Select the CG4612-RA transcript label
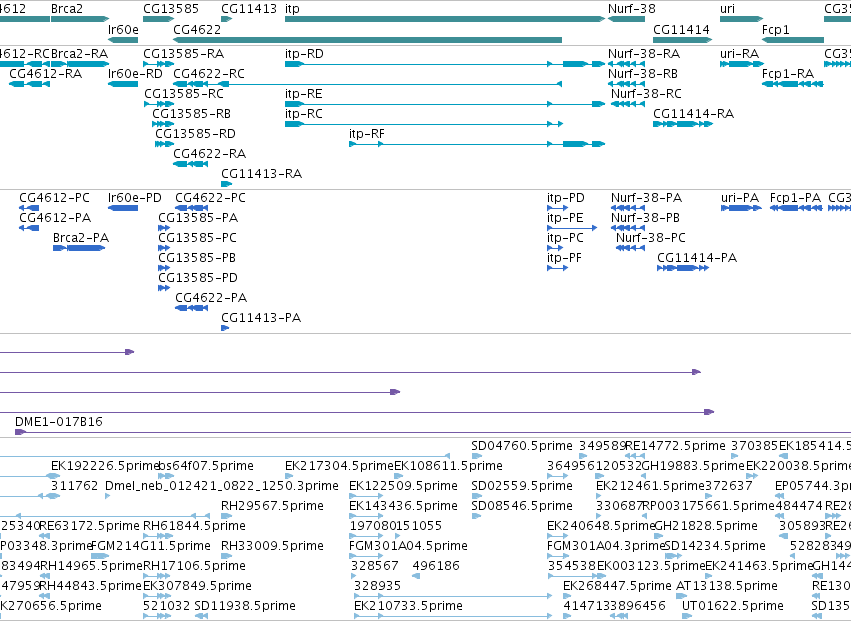Image resolution: width=851 pixels, height=621 pixels. pyautogui.click(x=46, y=74)
